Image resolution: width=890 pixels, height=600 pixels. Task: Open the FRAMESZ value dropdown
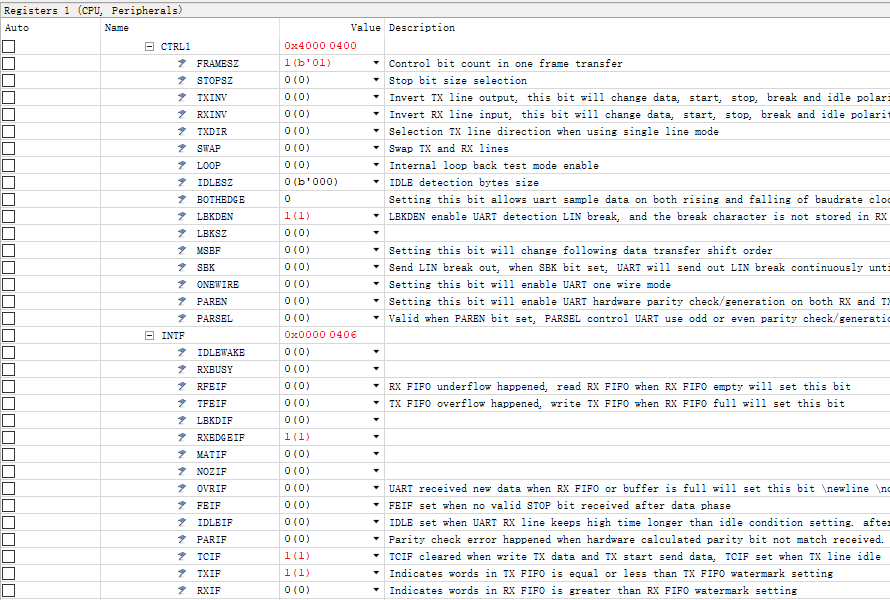pyautogui.click(x=376, y=63)
